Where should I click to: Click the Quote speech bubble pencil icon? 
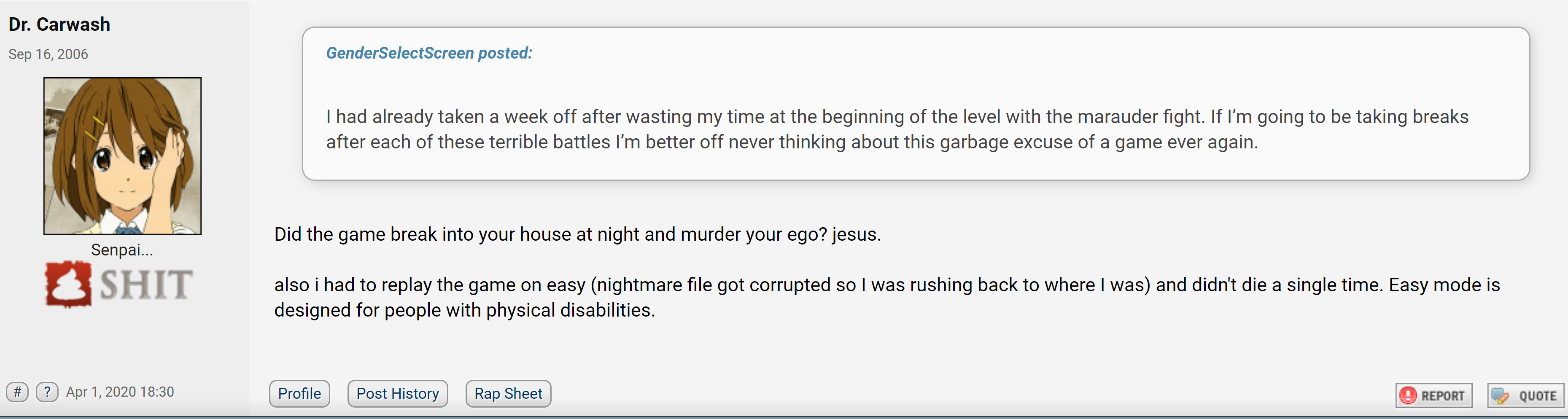(x=1500, y=396)
